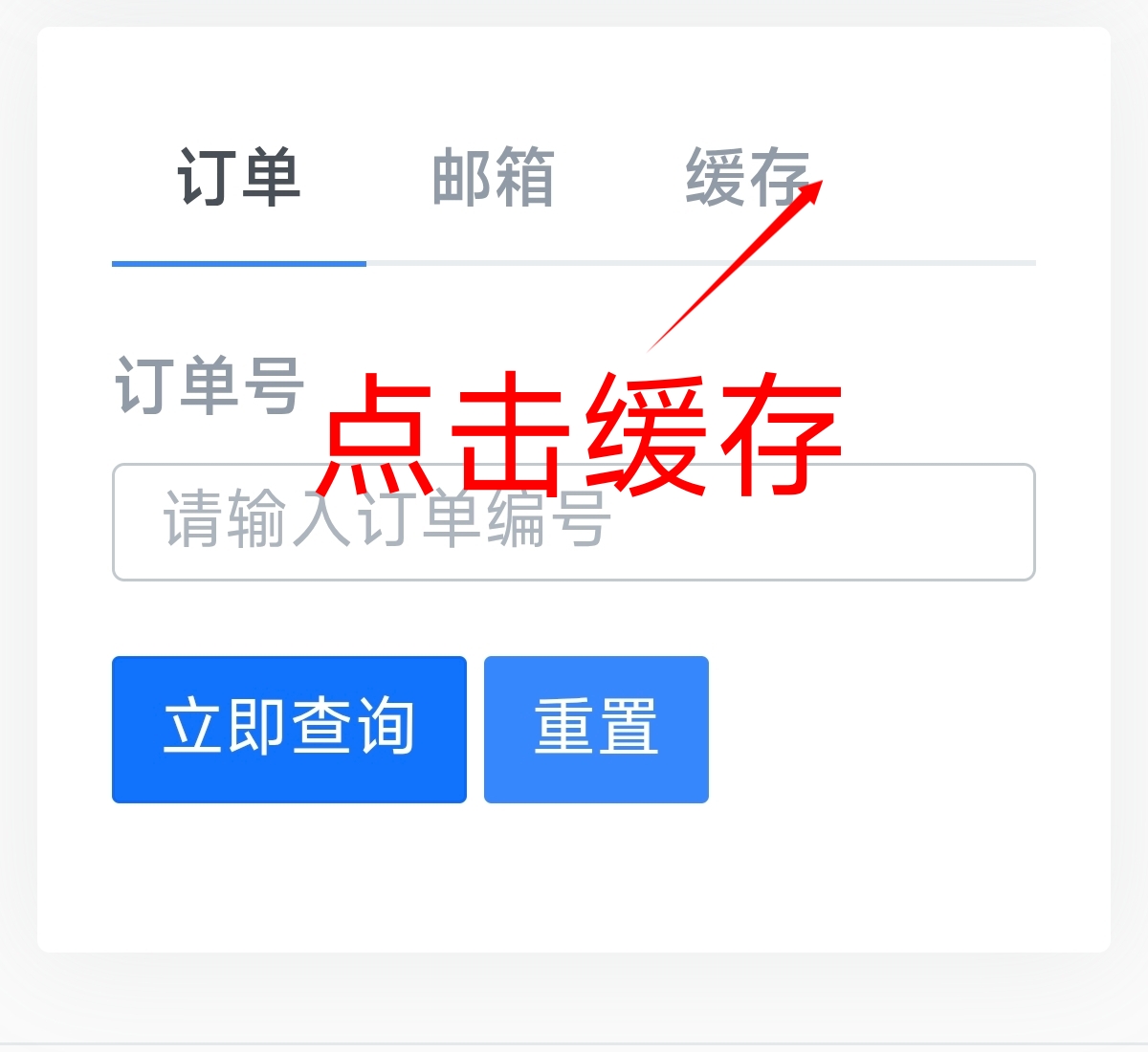Follow the red hint and open 缓存
Image resolution: width=1148 pixels, height=1052 pixels.
click(x=747, y=178)
